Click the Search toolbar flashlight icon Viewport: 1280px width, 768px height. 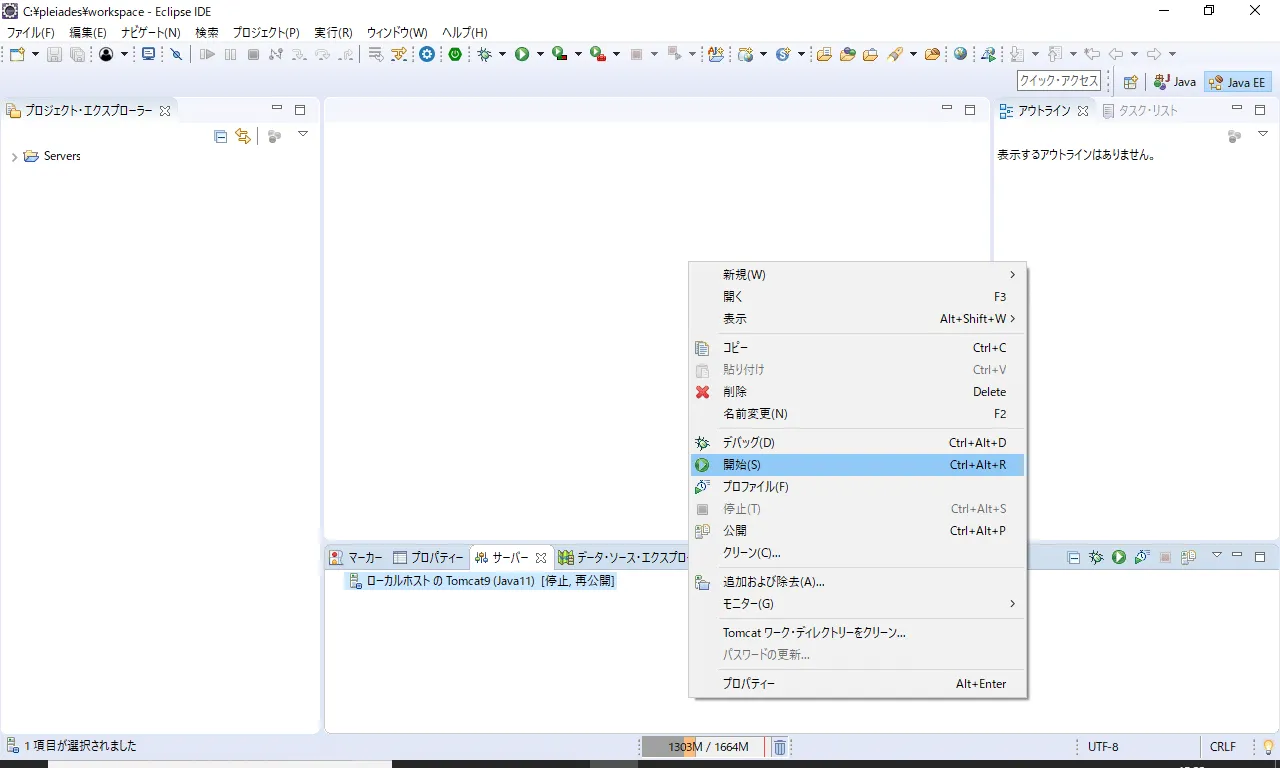[x=896, y=54]
